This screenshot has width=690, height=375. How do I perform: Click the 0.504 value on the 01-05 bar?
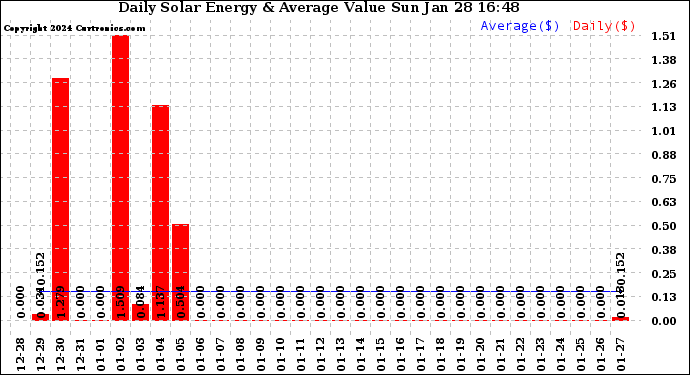[x=181, y=302]
